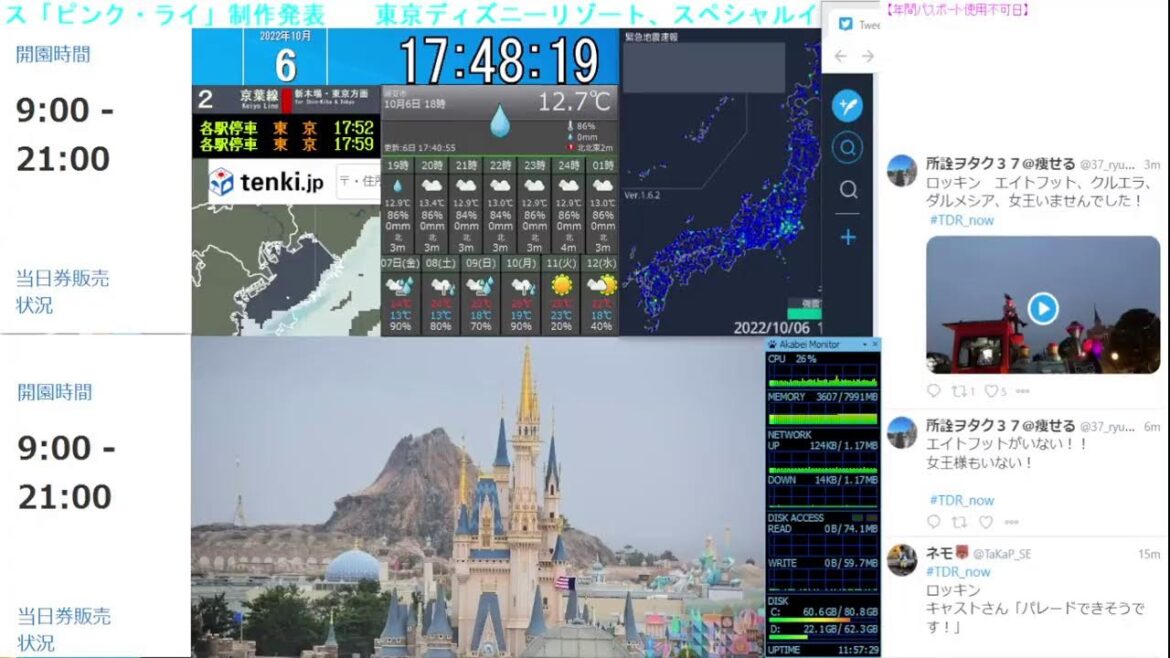Open the @TaKaP_SE profile handle

tap(1001, 554)
